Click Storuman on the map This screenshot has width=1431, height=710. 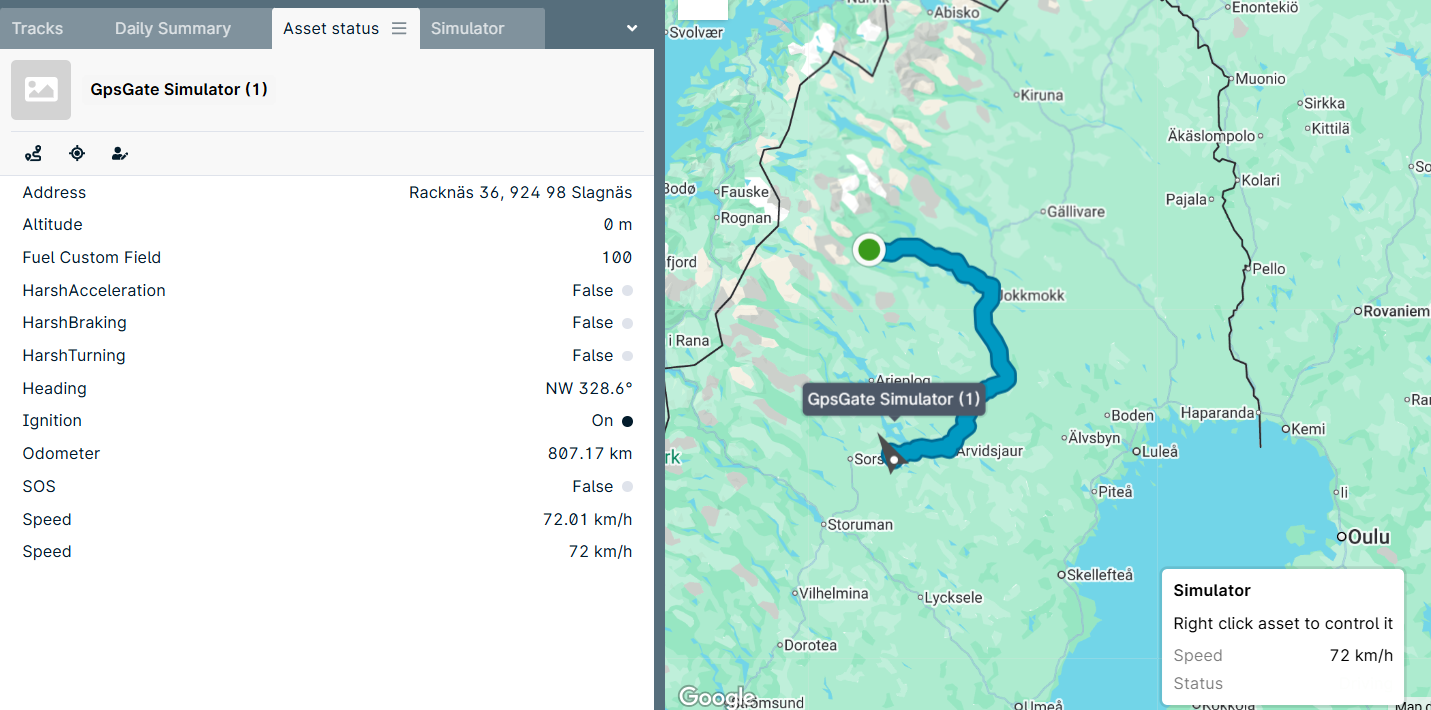point(860,524)
